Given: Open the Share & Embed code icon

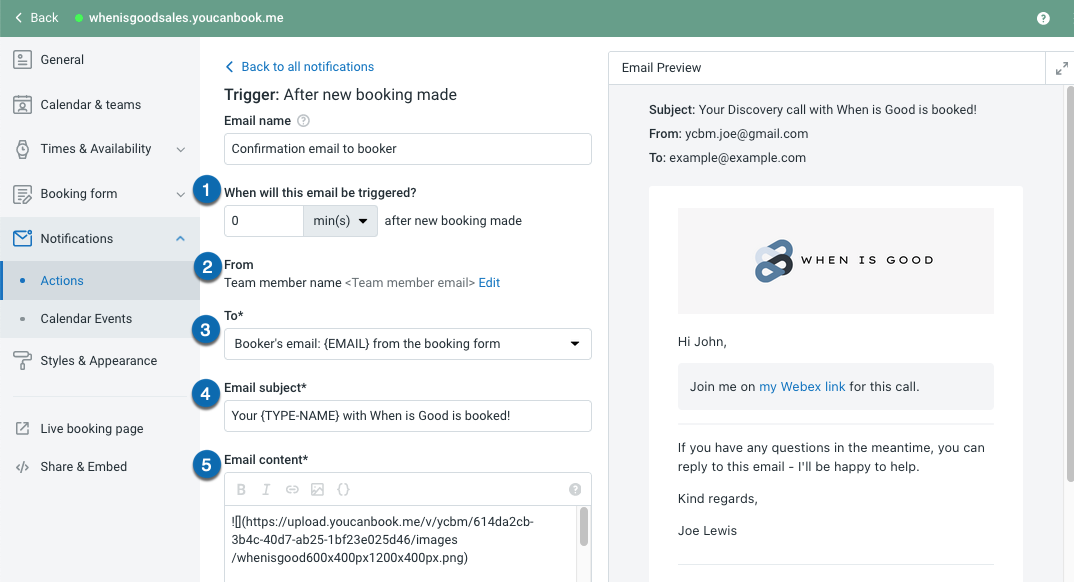Looking at the screenshot, I should pos(24,466).
